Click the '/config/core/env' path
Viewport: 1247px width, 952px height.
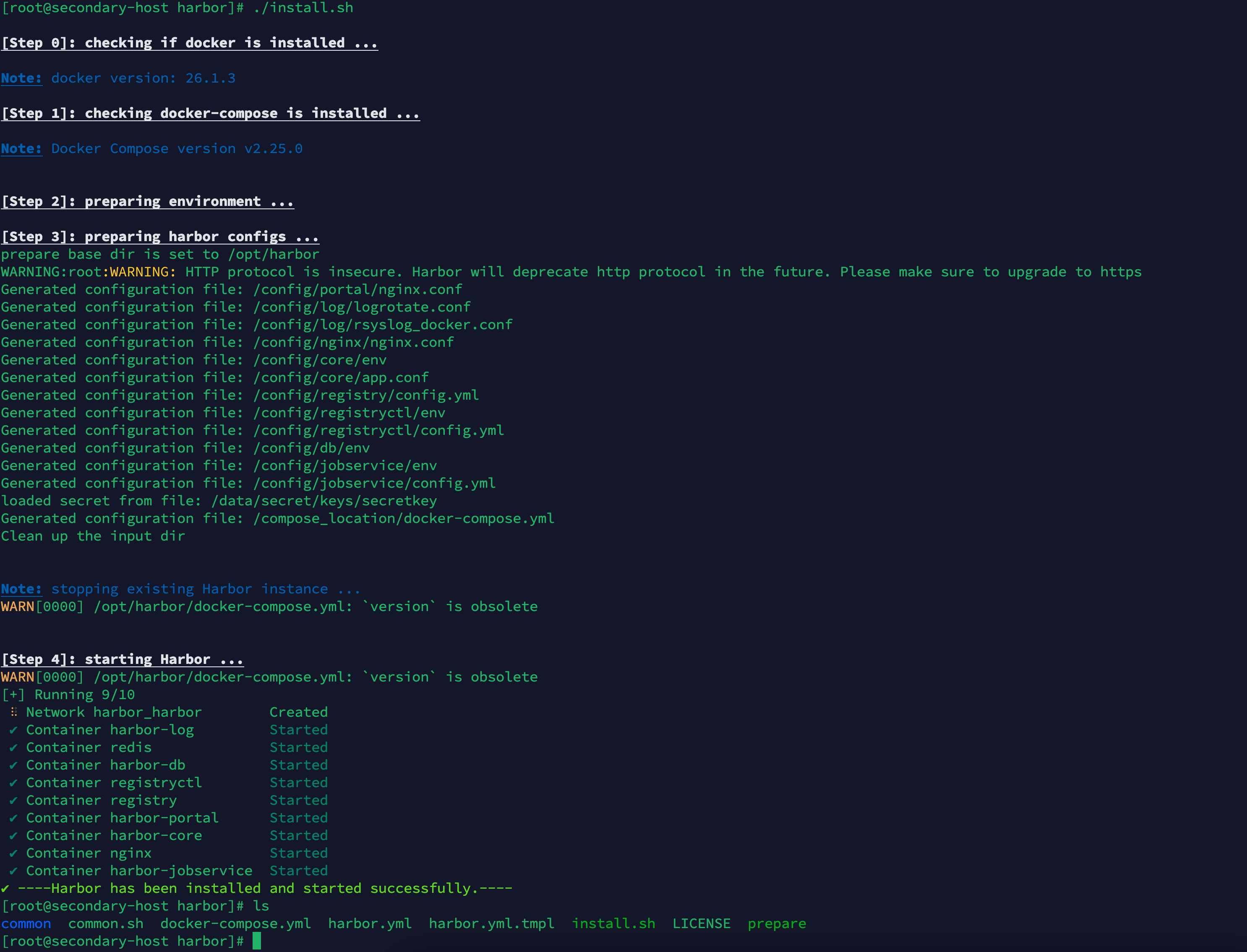(320, 360)
